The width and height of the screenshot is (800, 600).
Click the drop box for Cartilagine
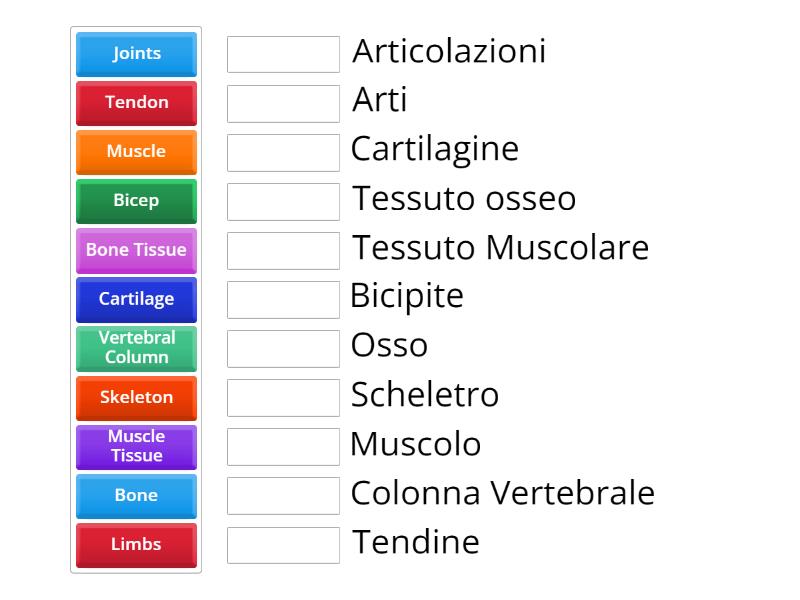point(283,152)
